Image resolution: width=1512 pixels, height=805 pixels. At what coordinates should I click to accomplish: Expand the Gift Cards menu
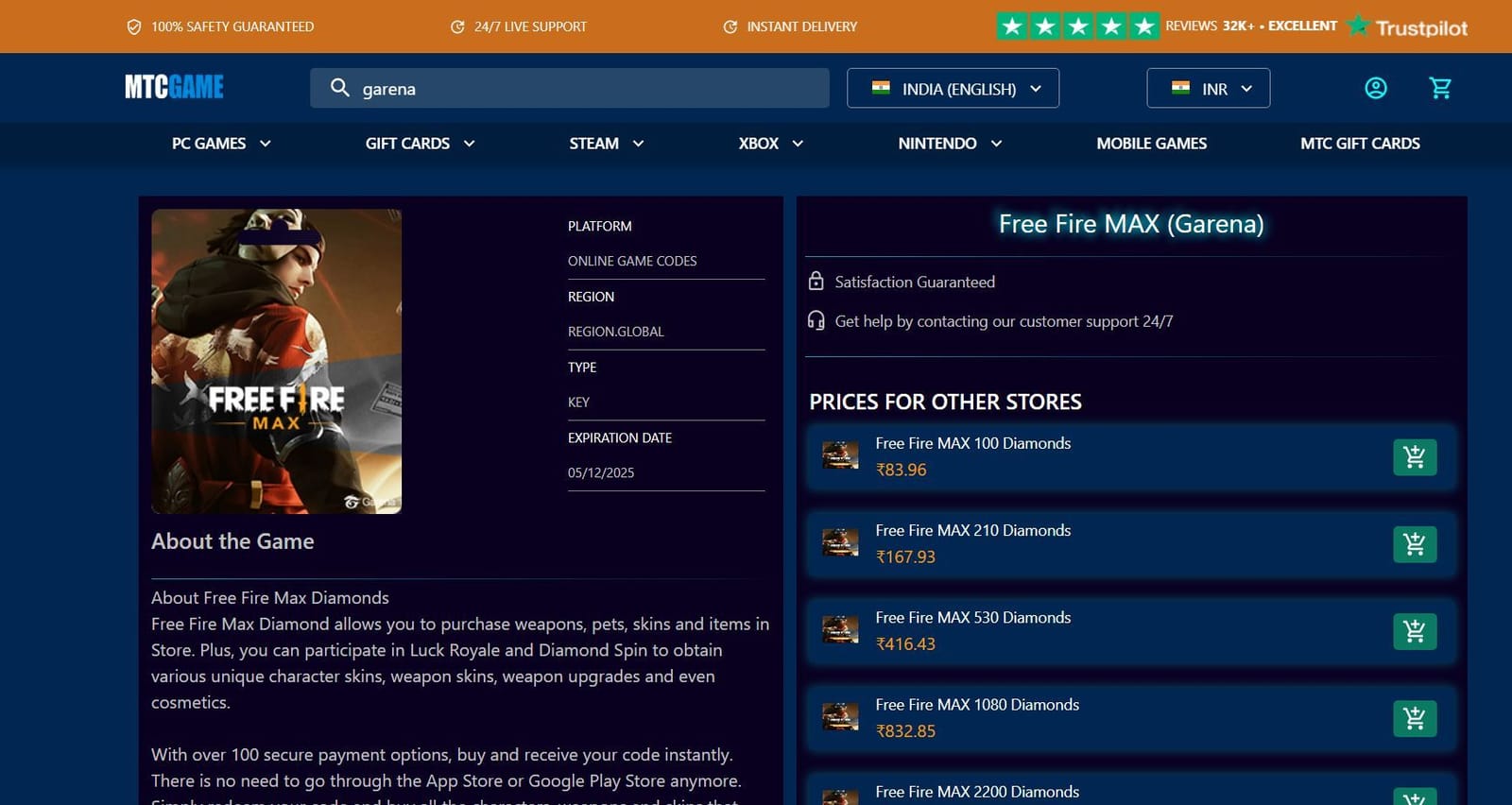420,144
